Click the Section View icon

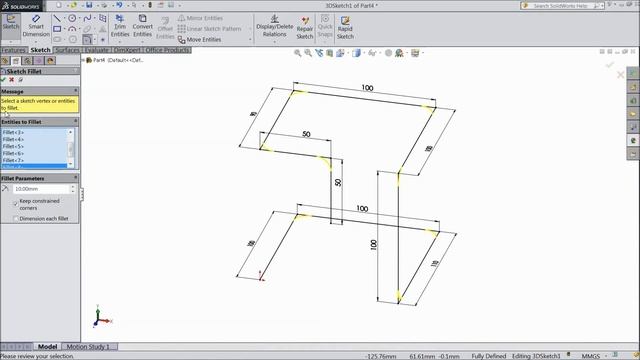329,53
